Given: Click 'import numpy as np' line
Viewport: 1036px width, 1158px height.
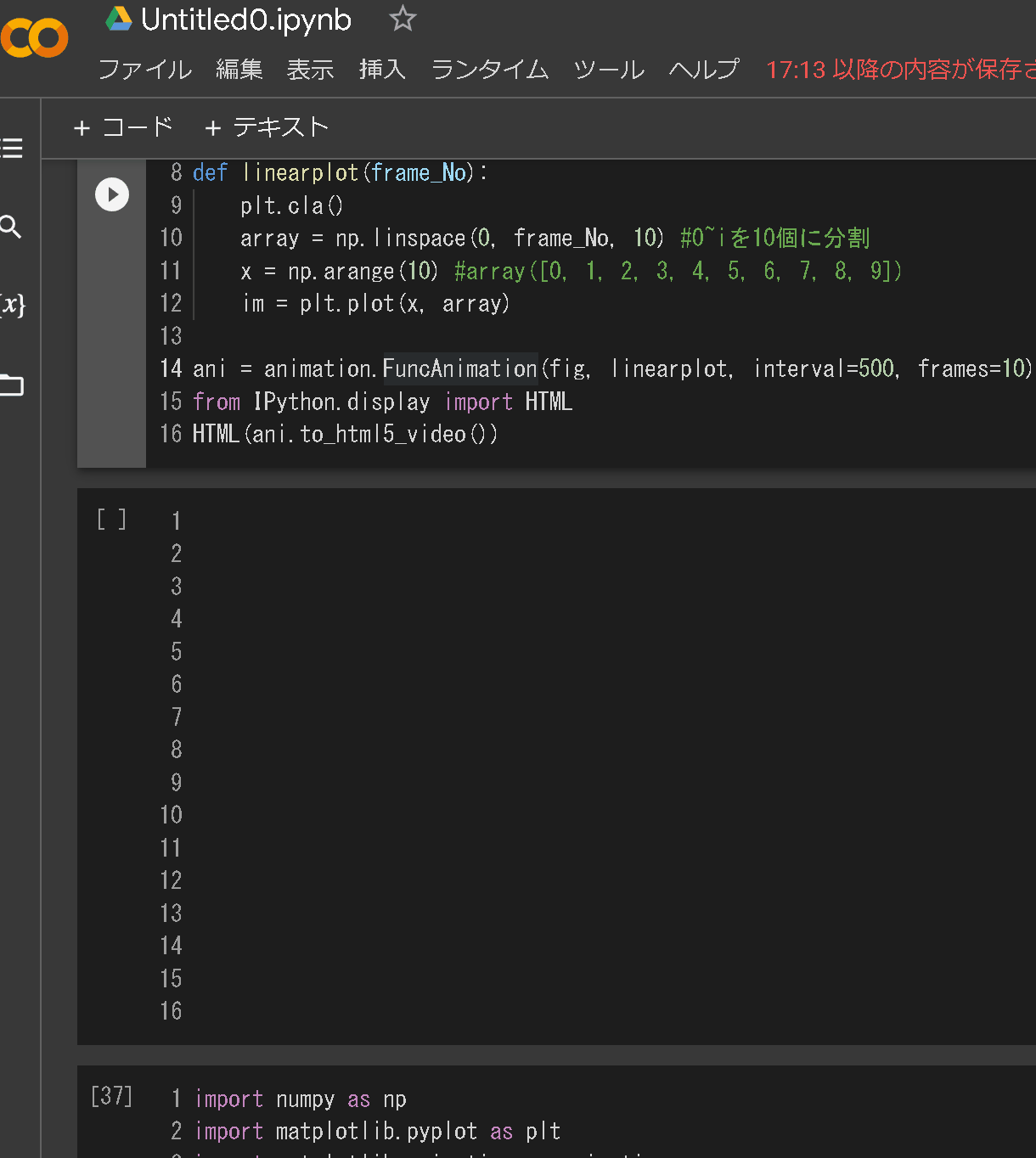Looking at the screenshot, I should 301,1099.
